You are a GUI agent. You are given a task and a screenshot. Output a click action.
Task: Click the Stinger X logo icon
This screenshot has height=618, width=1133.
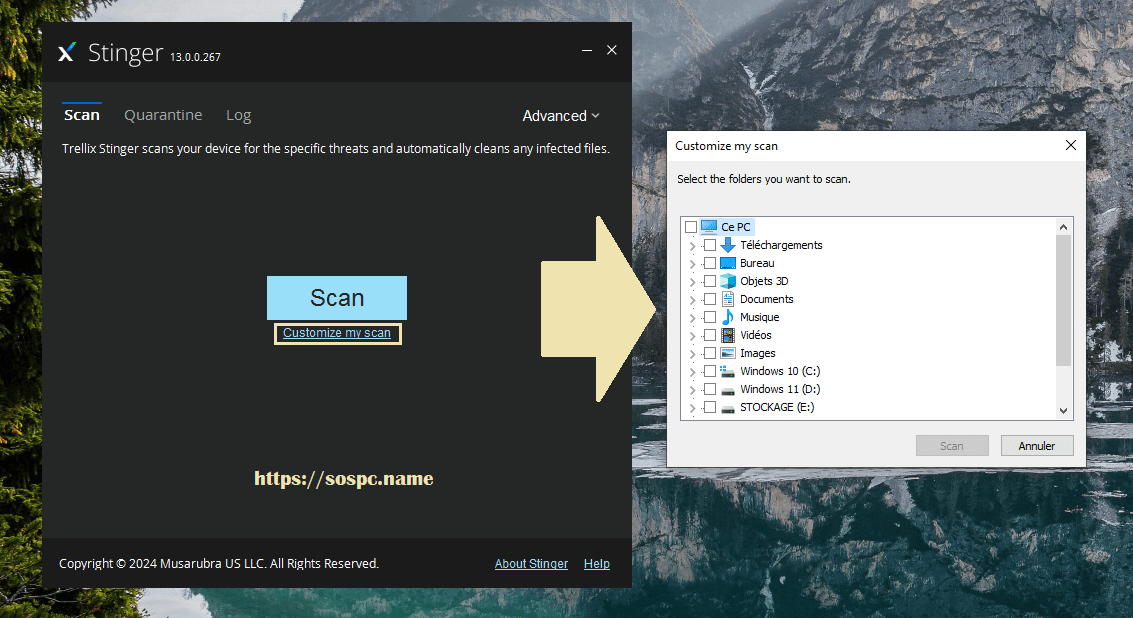click(67, 53)
